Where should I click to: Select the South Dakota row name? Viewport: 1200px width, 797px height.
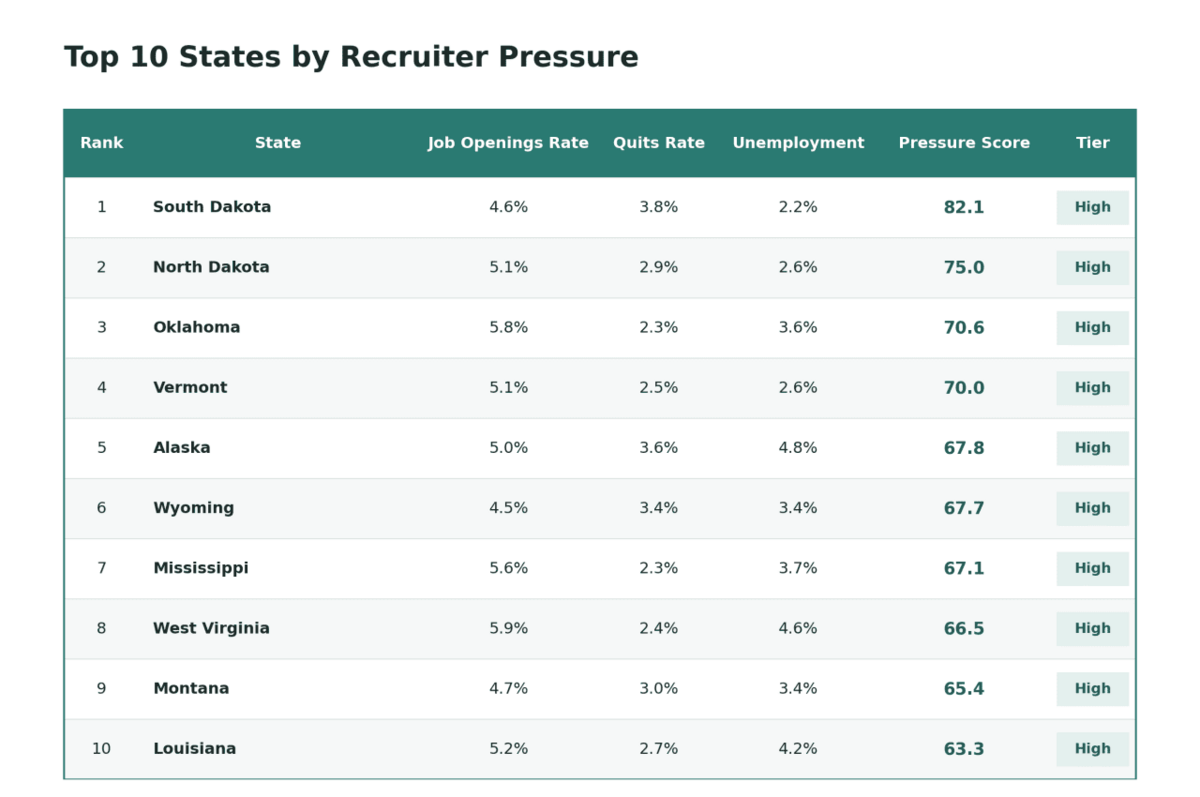(212, 207)
